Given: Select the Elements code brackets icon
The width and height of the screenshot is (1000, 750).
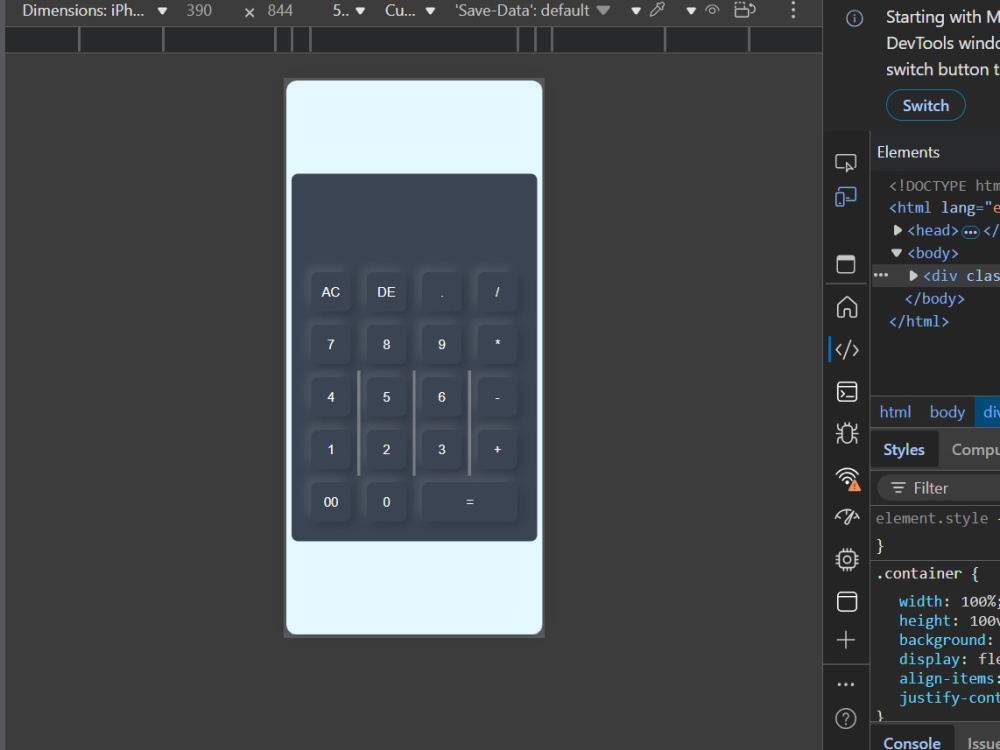Looking at the screenshot, I should pos(846,349).
